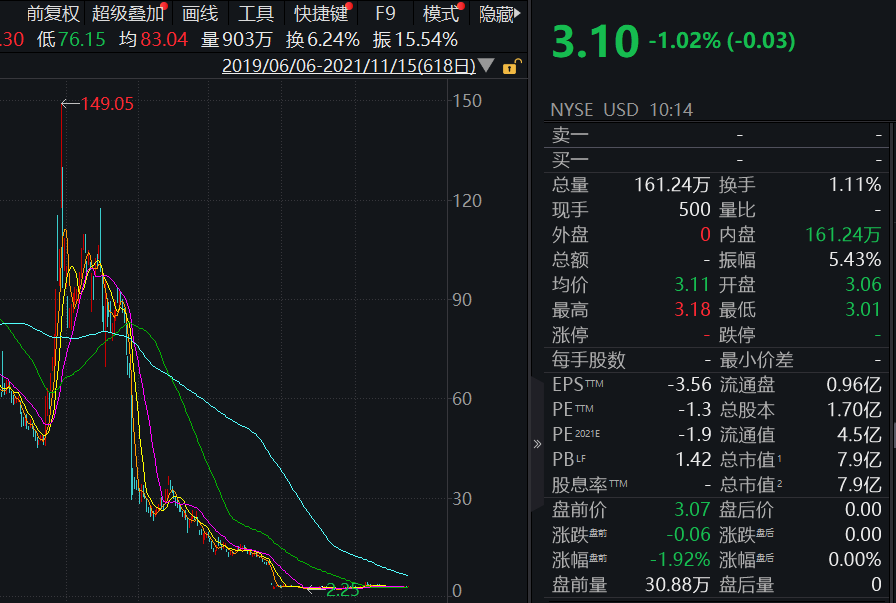Open the date range dropdown triangle
Viewport: 896px width, 603px height.
(487, 62)
